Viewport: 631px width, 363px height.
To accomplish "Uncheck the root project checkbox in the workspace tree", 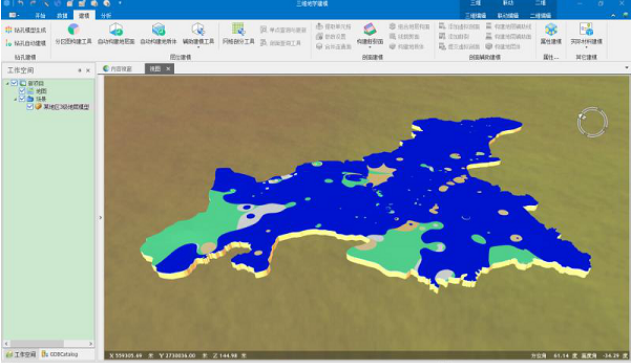I will point(14,83).
